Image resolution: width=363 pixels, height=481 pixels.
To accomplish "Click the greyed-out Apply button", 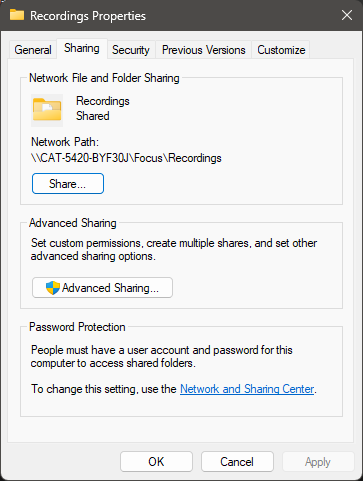I will [318, 462].
